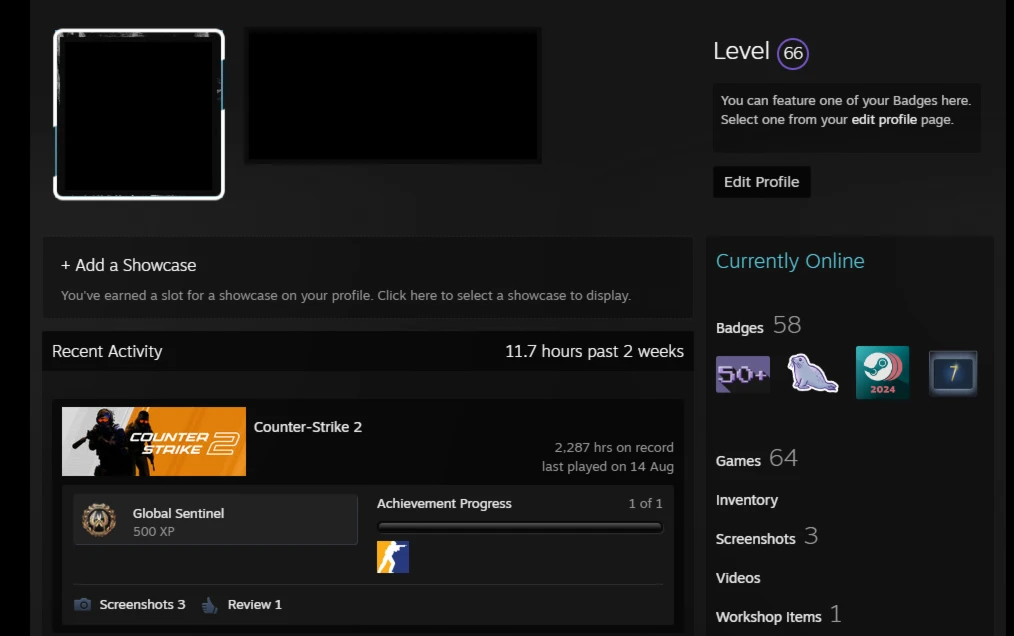1014x636 pixels.
Task: Click the Recent Activity header
Action: (107, 351)
